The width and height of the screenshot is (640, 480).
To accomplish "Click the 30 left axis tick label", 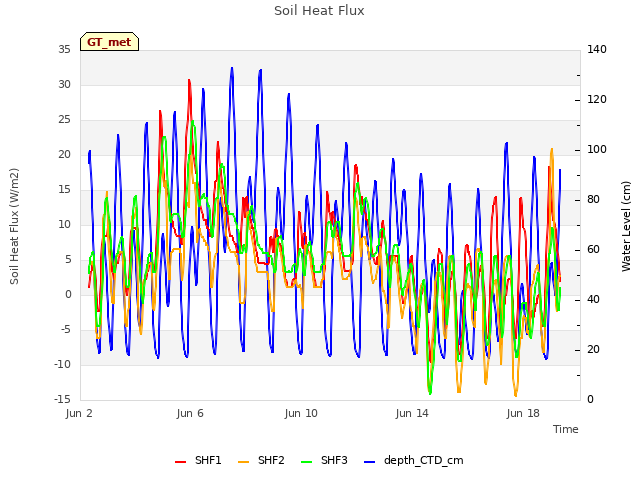I will [x=64, y=85].
